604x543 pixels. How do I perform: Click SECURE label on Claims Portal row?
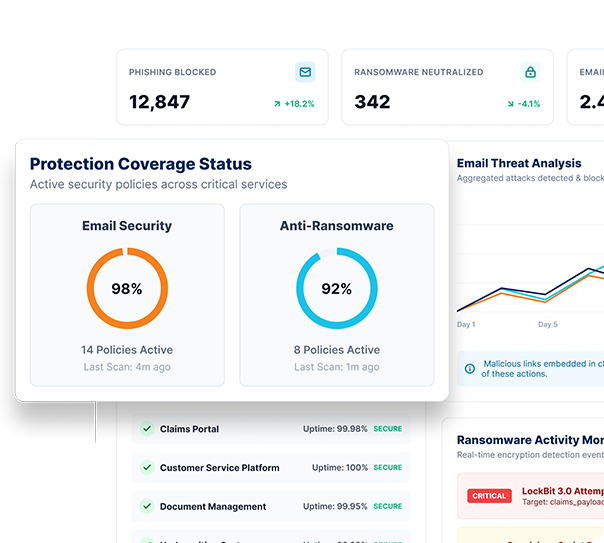click(388, 429)
